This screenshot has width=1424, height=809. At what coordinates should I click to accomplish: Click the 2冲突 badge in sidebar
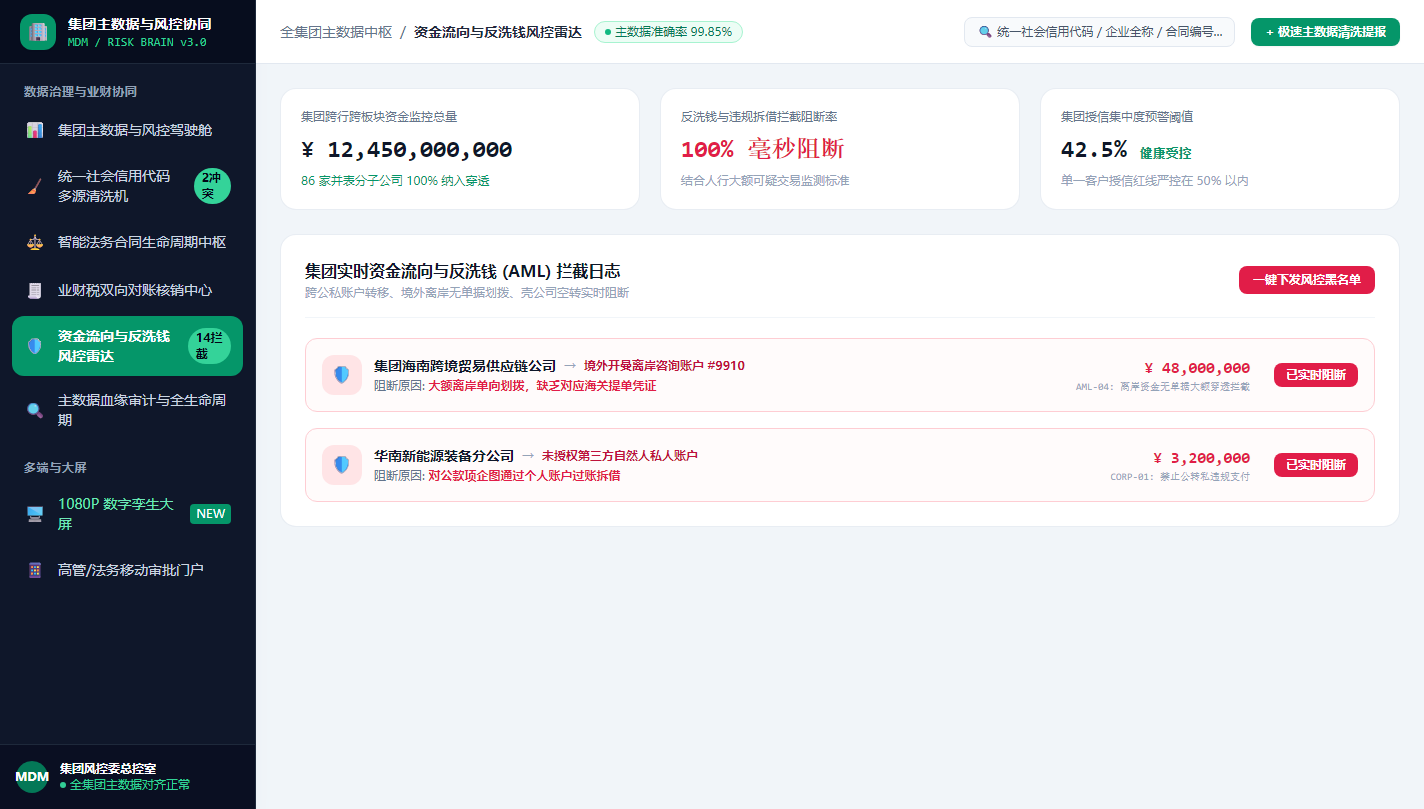coord(212,186)
